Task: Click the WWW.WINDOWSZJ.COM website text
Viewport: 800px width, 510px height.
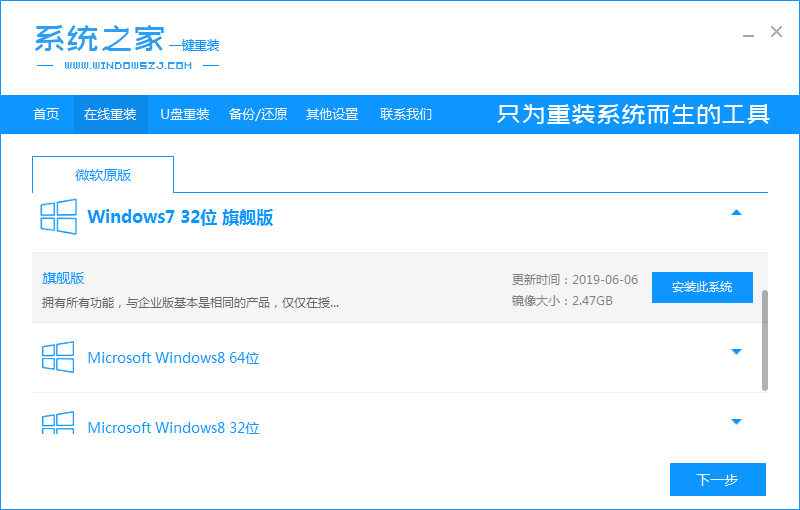Action: click(x=128, y=66)
